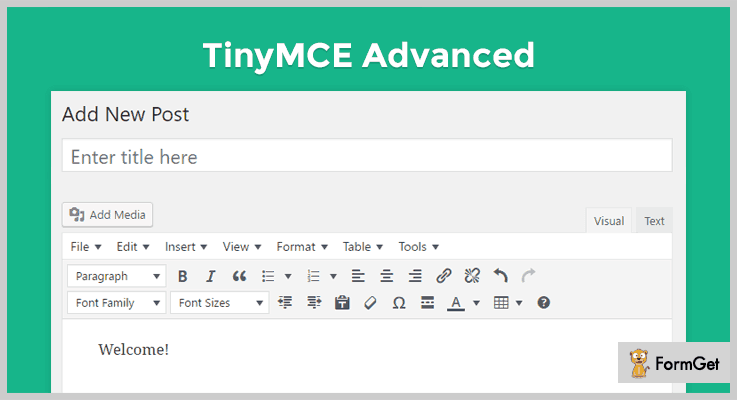Apply Blockquote formatting
The image size is (737, 400).
point(239,276)
